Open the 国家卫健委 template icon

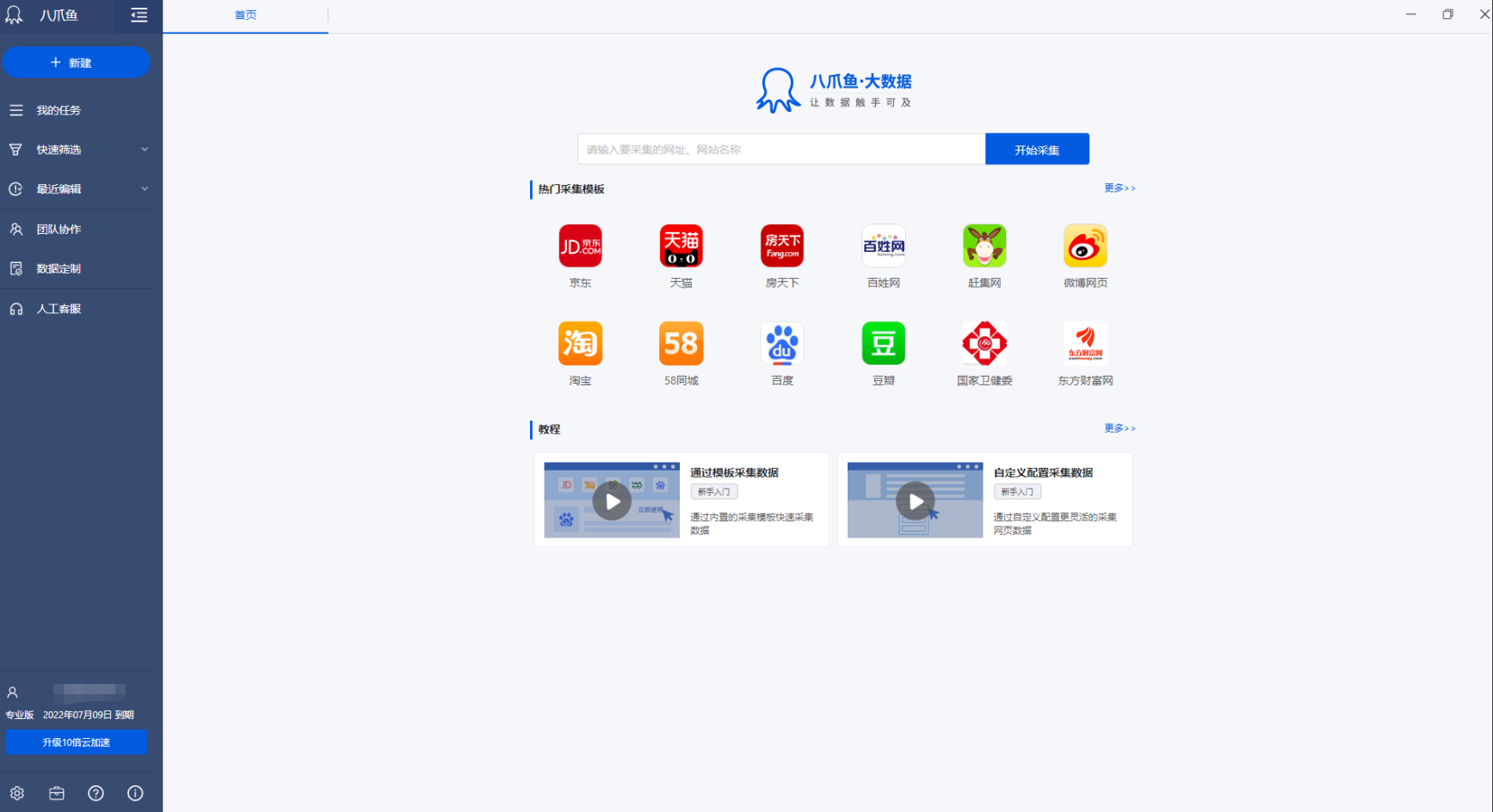click(x=984, y=343)
